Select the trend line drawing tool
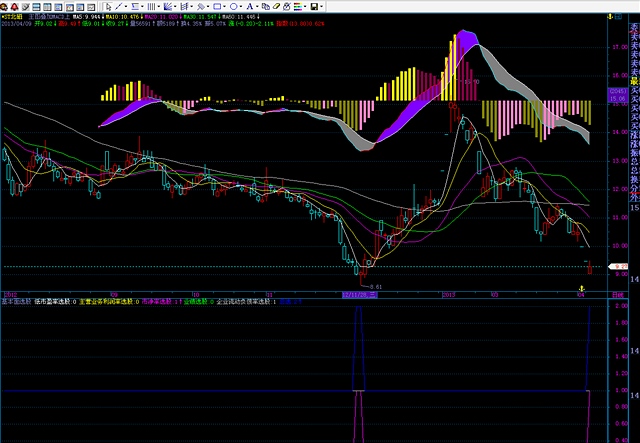The height and width of the screenshot is (443, 640). tap(118, 7)
